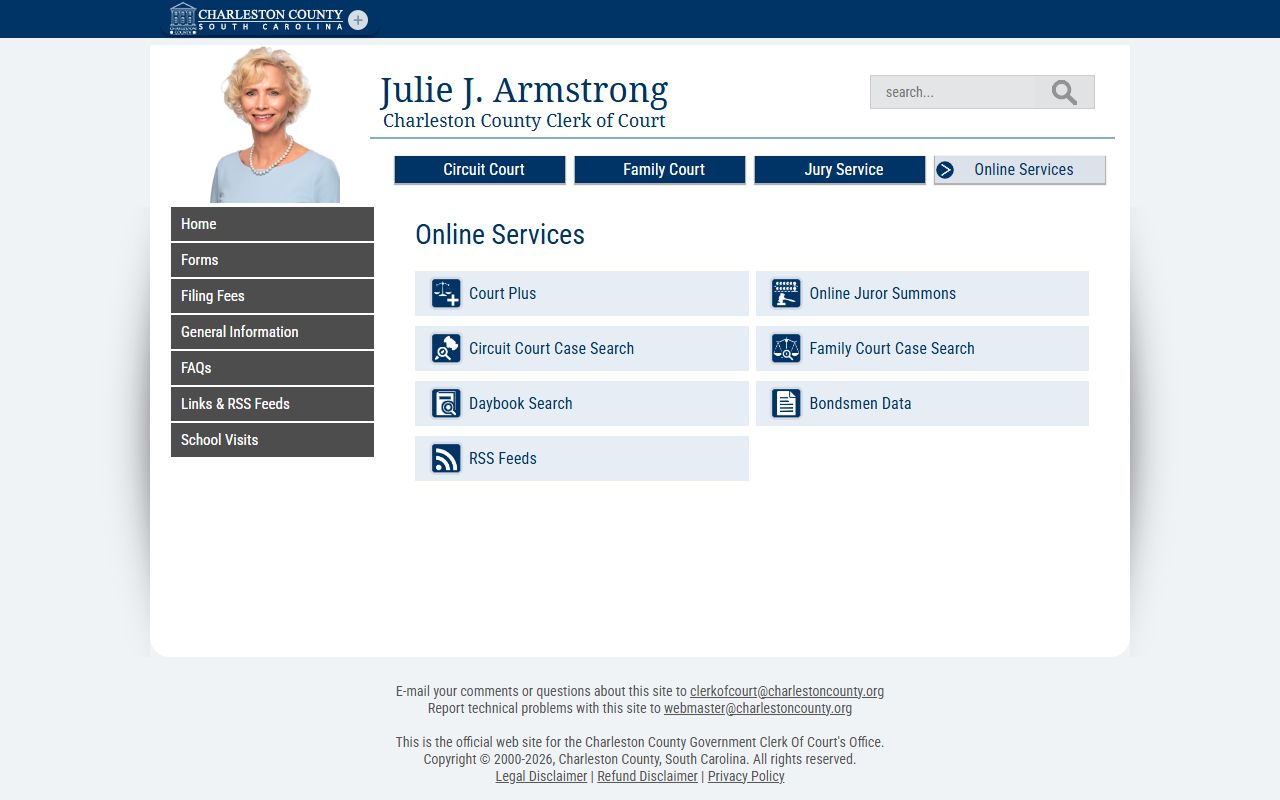Click the webmaster@charlestoncounty.org email link

[x=758, y=708]
